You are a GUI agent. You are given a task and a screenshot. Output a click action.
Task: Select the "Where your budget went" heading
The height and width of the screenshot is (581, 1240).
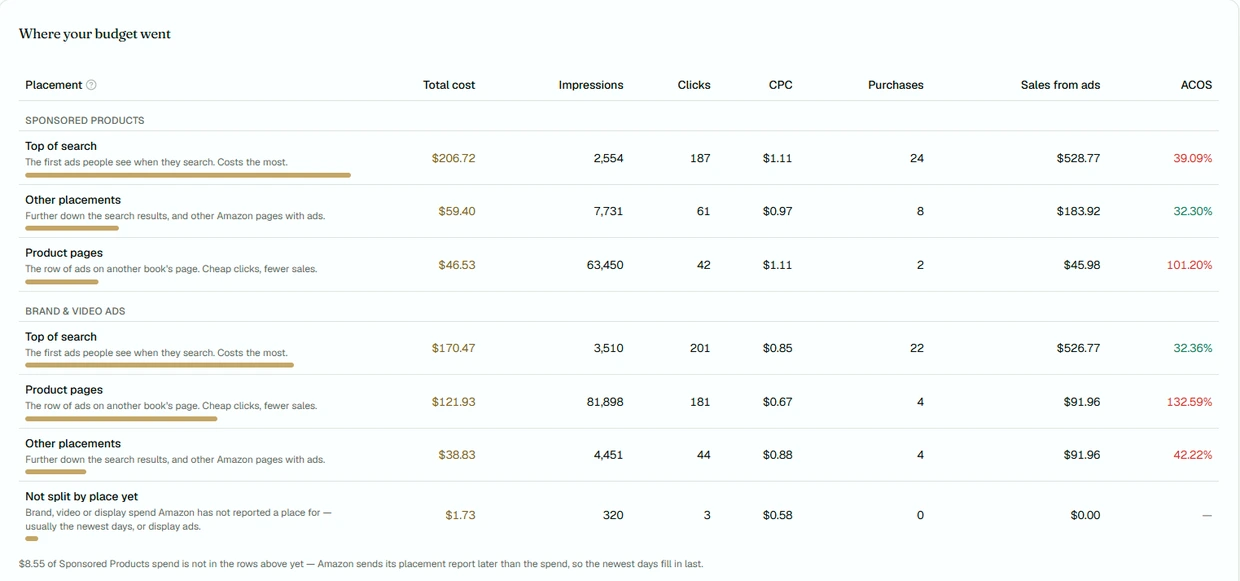pos(95,34)
